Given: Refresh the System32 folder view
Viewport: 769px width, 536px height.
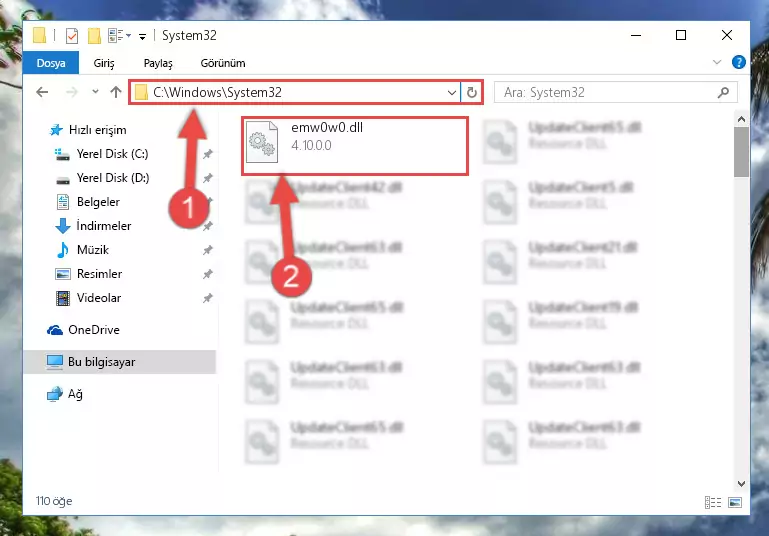Looking at the screenshot, I should pos(472,92).
